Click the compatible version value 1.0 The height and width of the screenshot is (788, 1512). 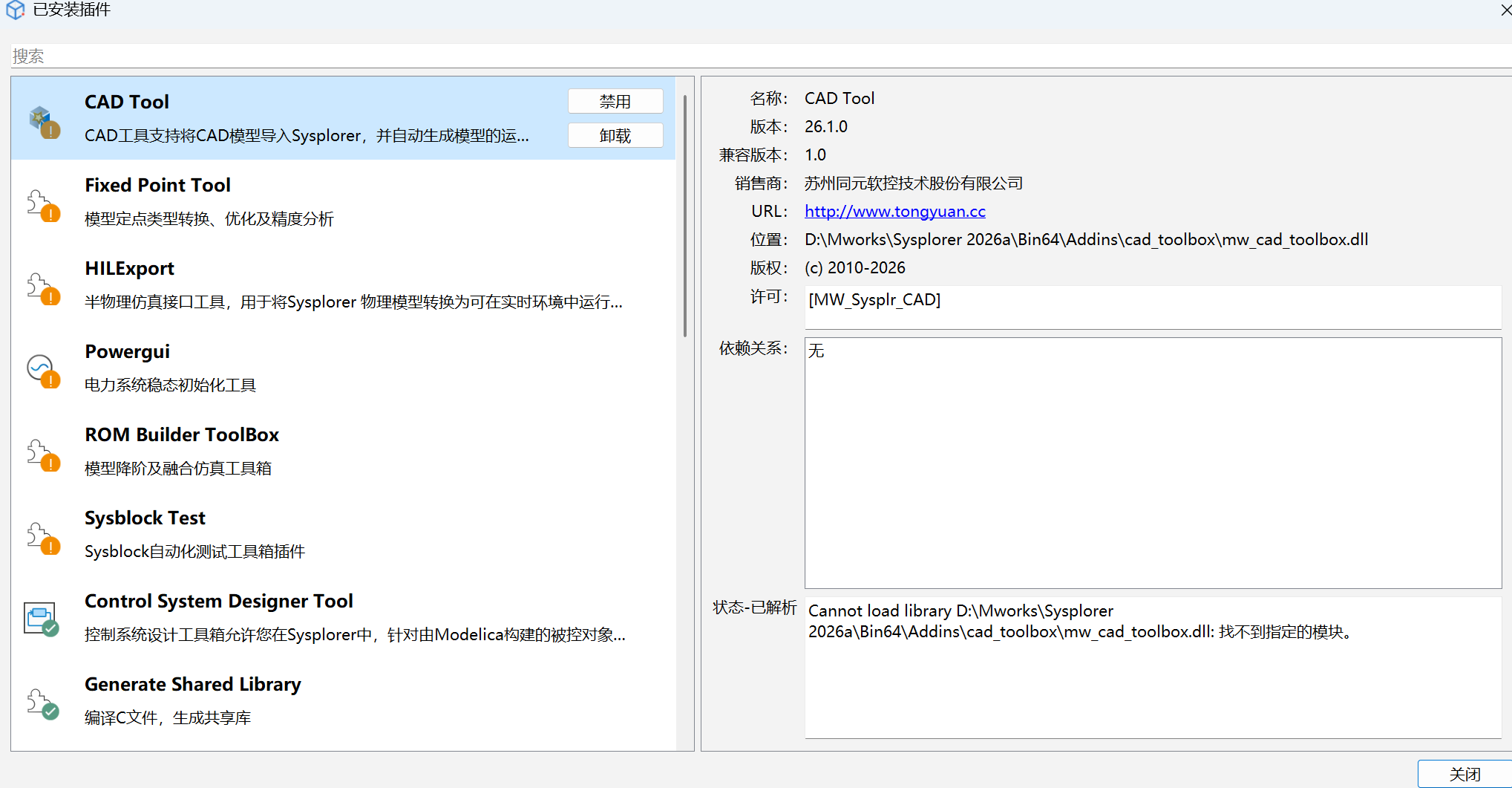pos(815,154)
